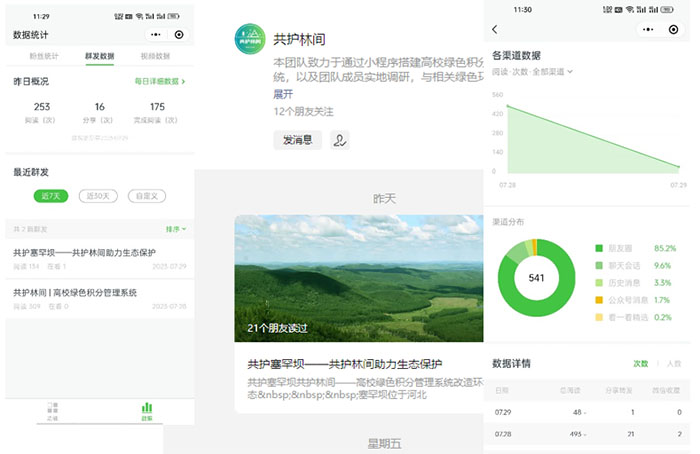700x454 pixels.
Task: Open the 每日详细数据 link
Action: click(x=160, y=81)
